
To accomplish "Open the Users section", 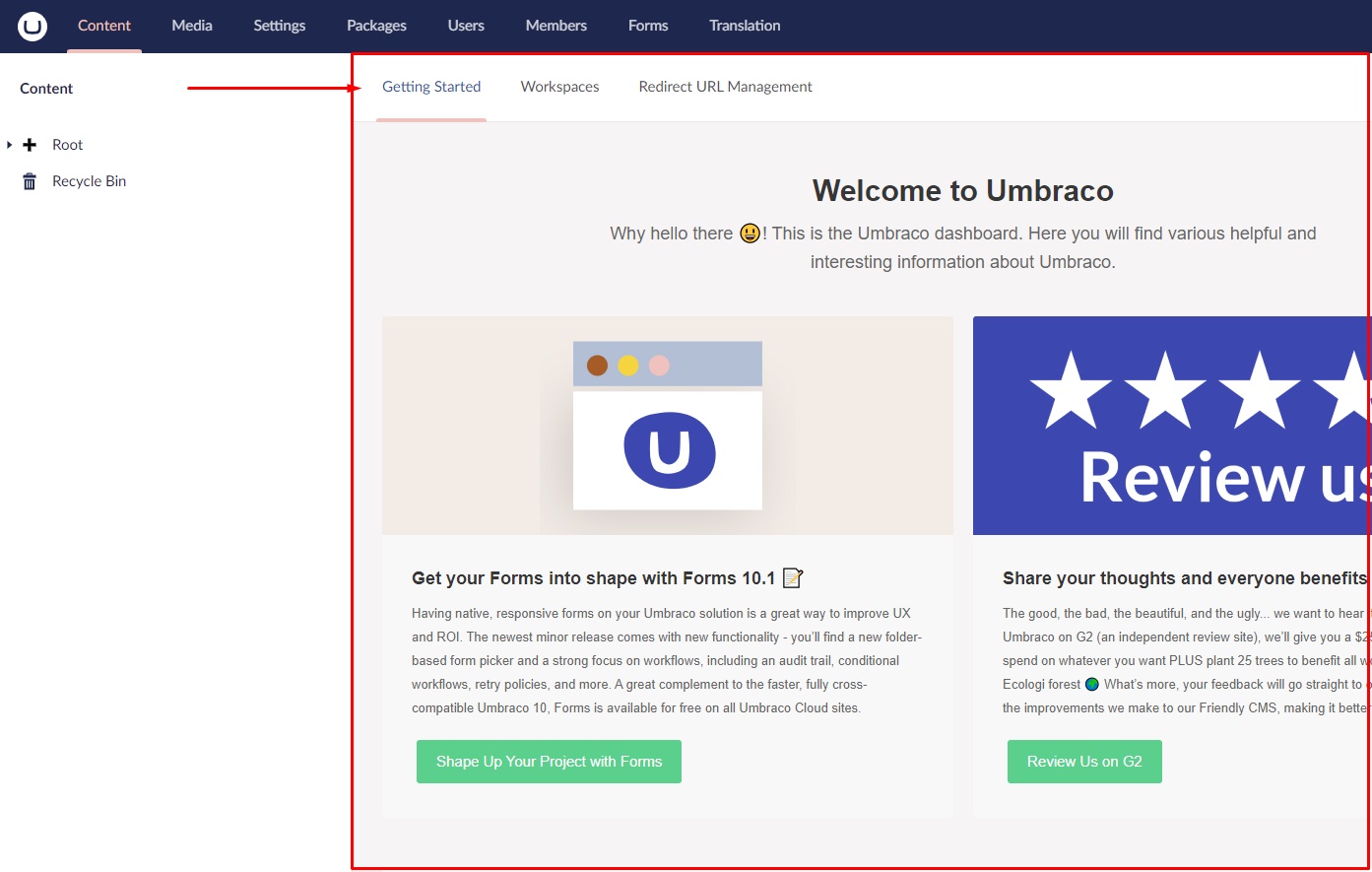I will (x=466, y=26).
